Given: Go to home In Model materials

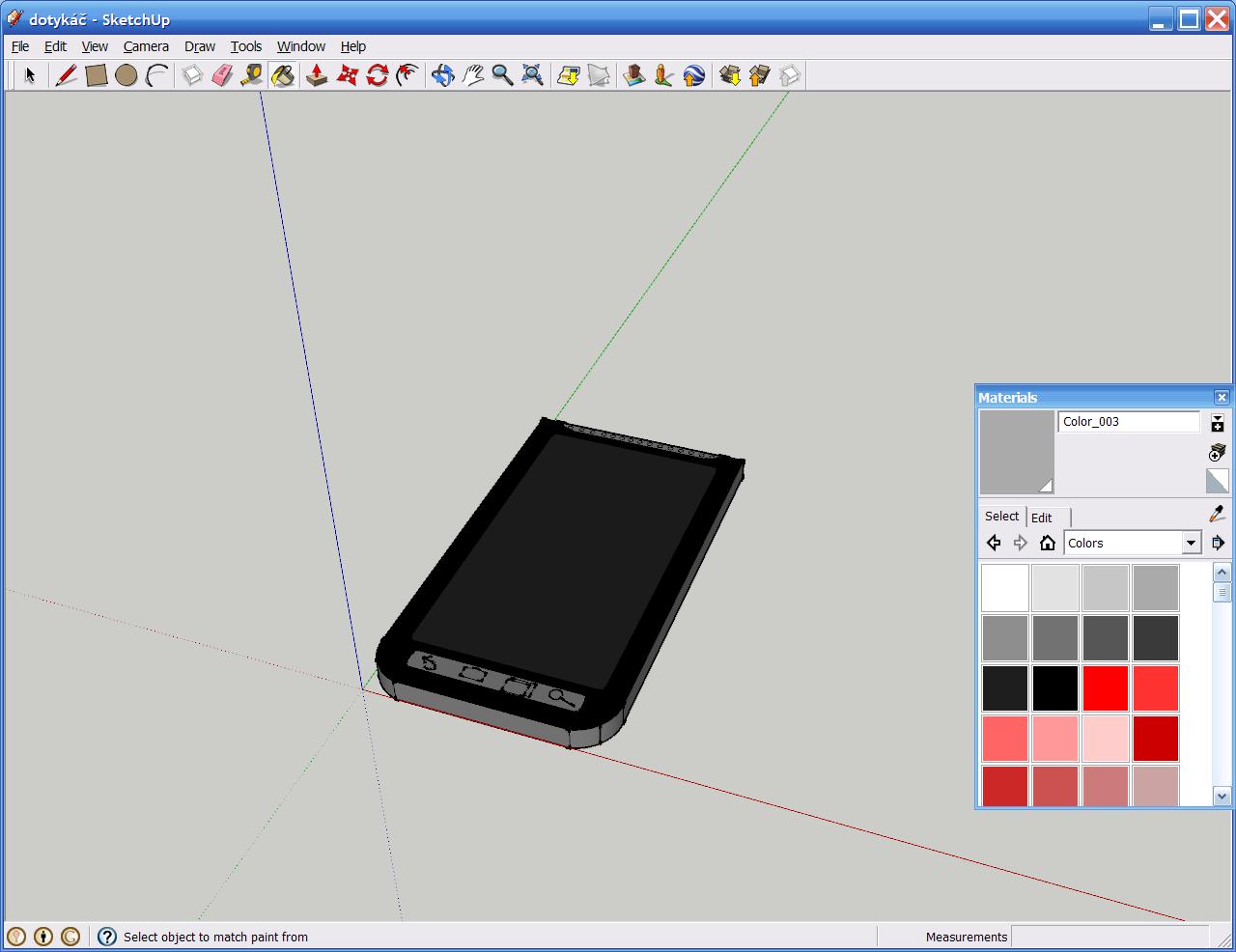Looking at the screenshot, I should [1048, 544].
